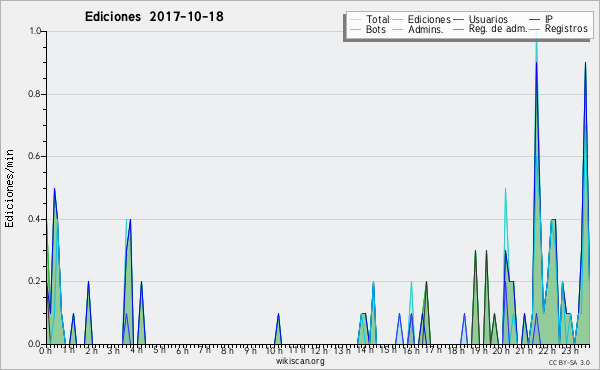Click the 'Ediciones' legend label
Screen dimensions: 600x370
(429, 19)
